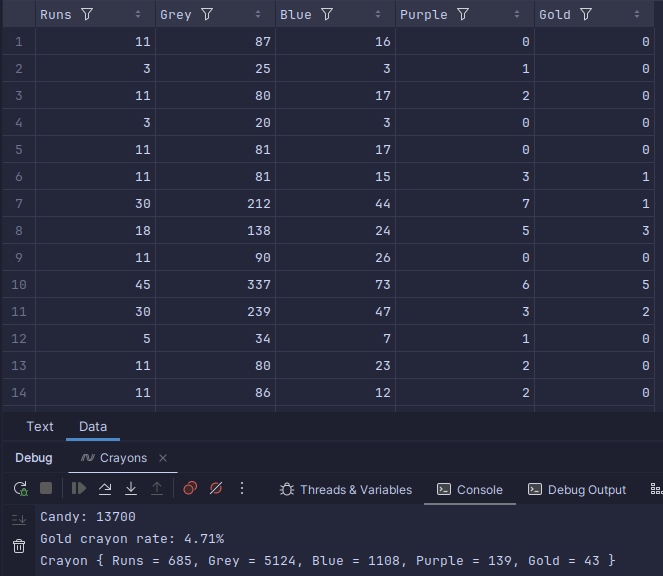Sort the table by the Runs column arrows
The image size is (663, 576).
point(138,14)
